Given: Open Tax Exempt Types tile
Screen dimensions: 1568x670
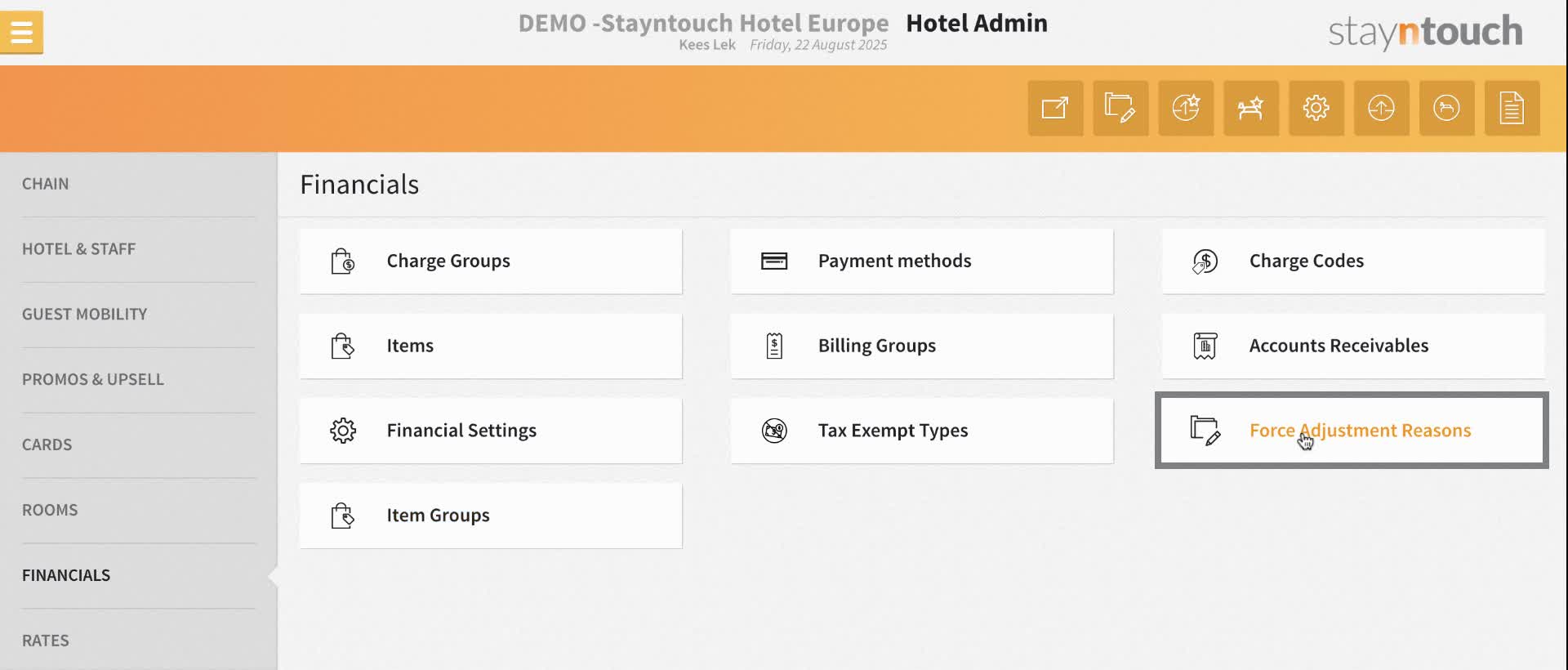Looking at the screenshot, I should pyautogui.click(x=922, y=431).
